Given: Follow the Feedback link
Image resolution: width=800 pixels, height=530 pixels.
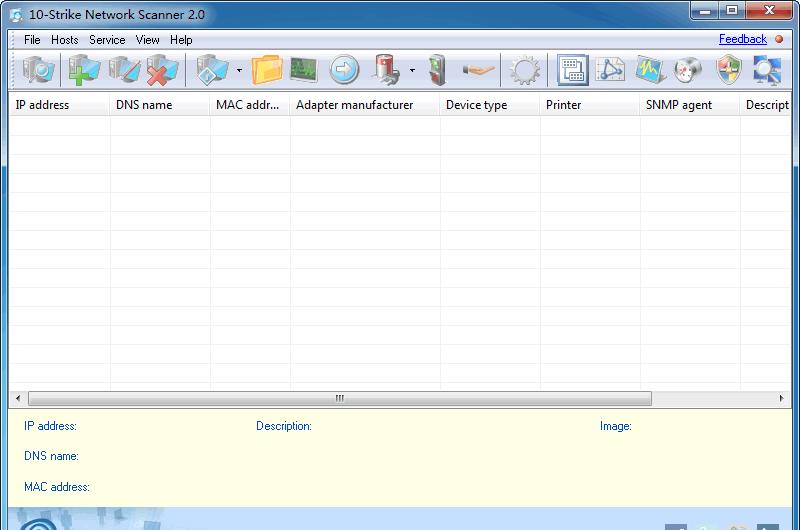Looking at the screenshot, I should tap(743, 39).
